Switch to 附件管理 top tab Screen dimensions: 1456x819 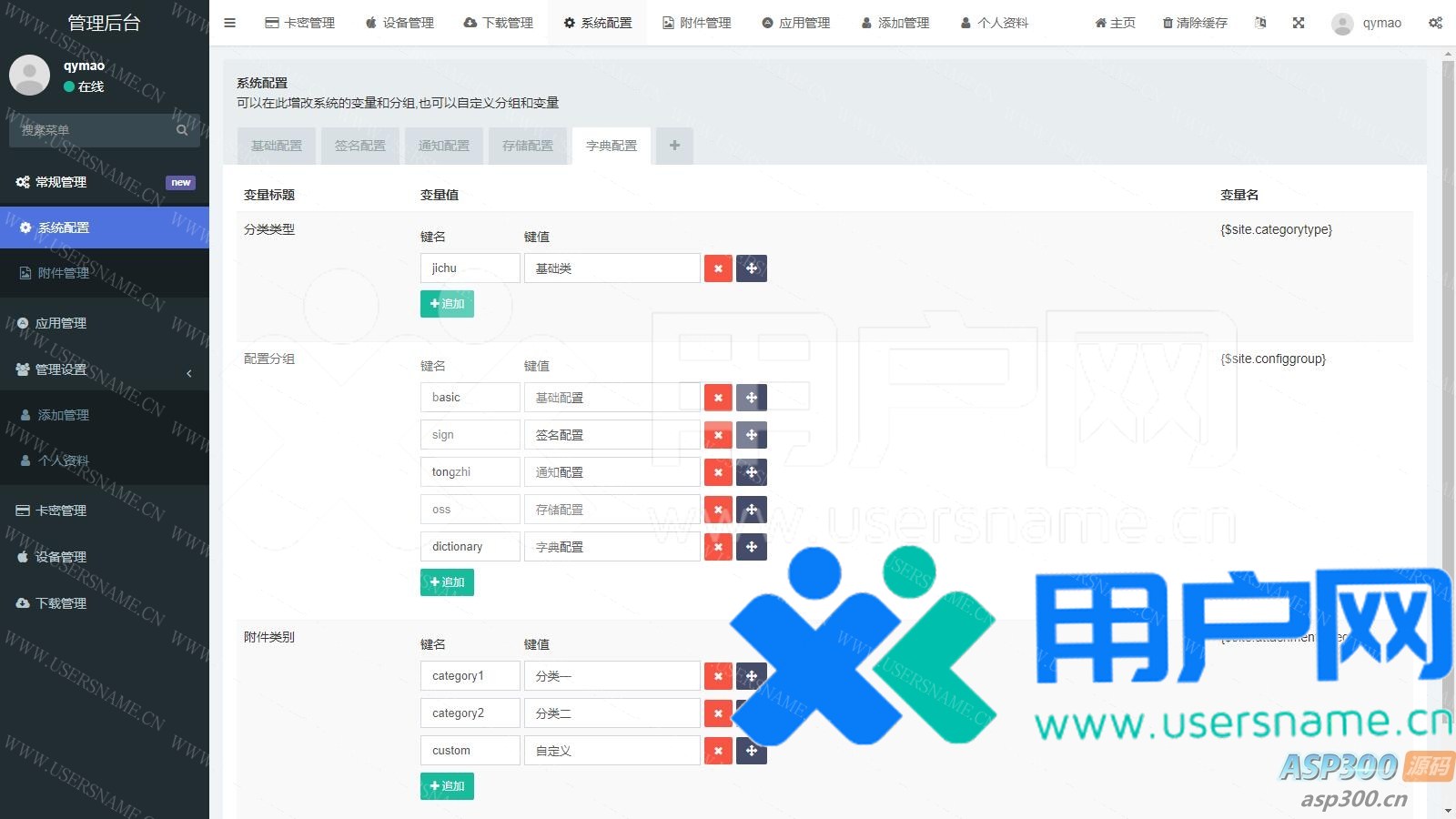coord(697,23)
